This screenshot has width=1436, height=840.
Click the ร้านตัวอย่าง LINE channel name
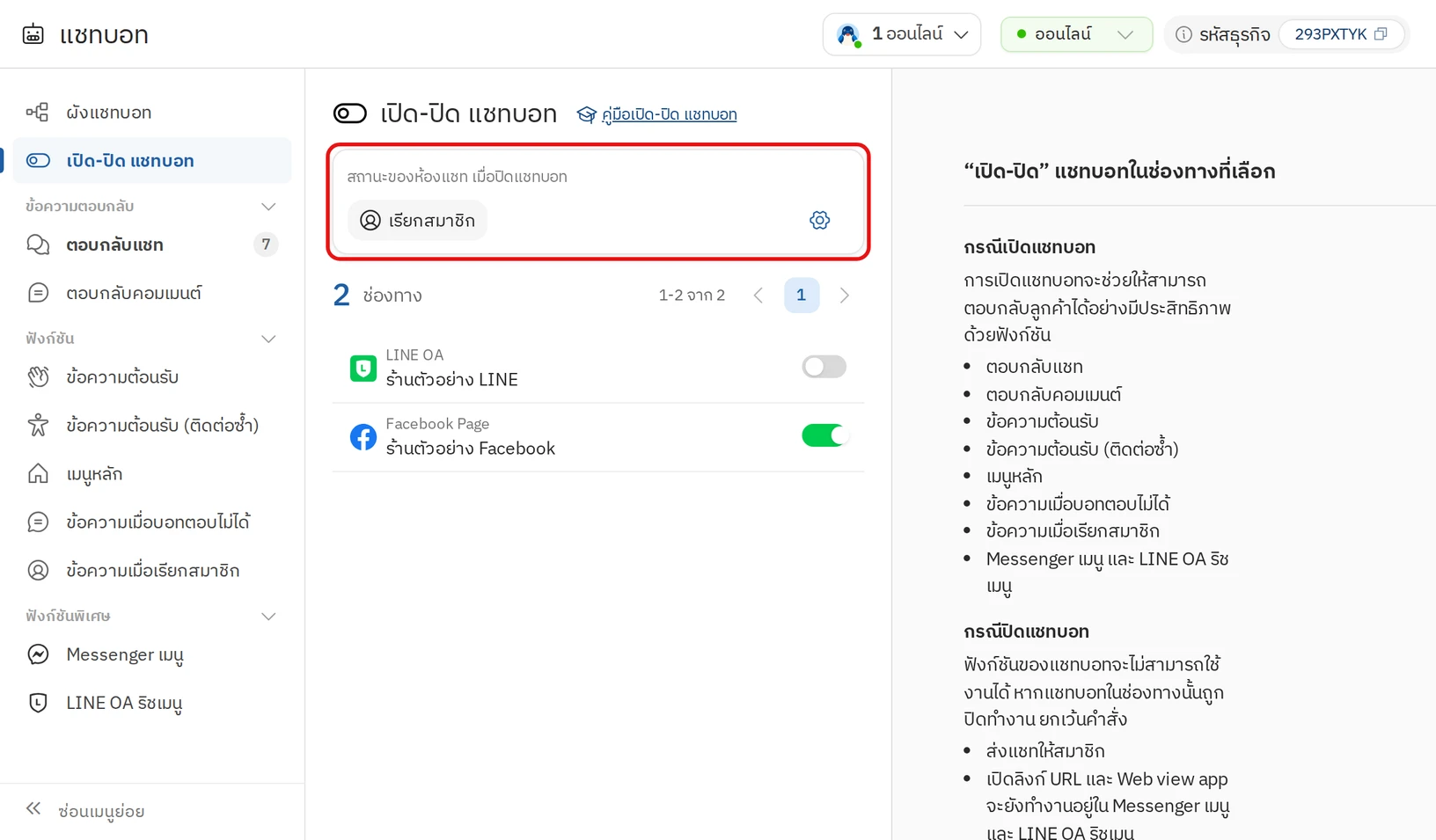pos(451,379)
